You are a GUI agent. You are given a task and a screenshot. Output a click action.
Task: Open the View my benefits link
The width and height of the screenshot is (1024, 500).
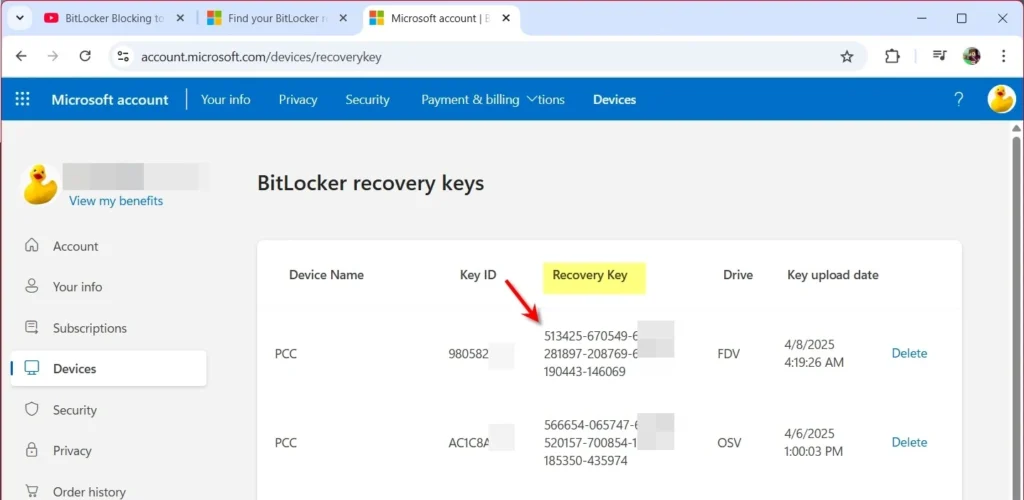click(x=116, y=200)
